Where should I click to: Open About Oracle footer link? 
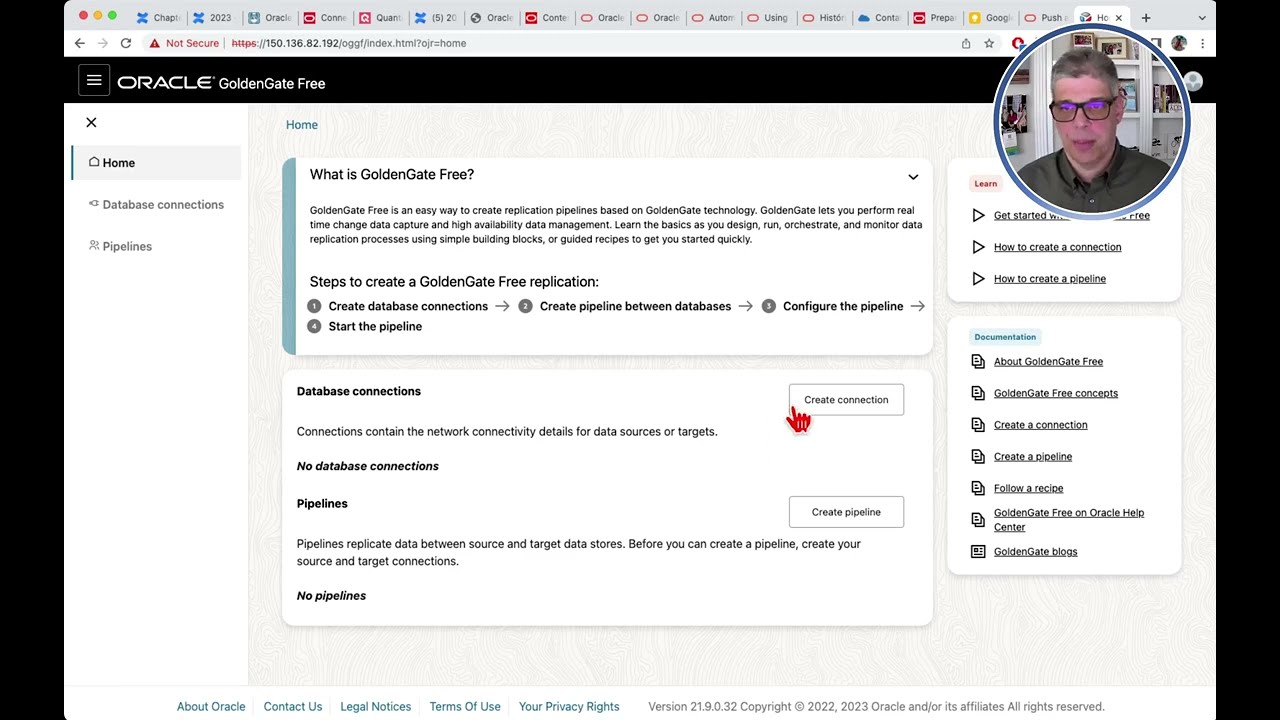[211, 707]
